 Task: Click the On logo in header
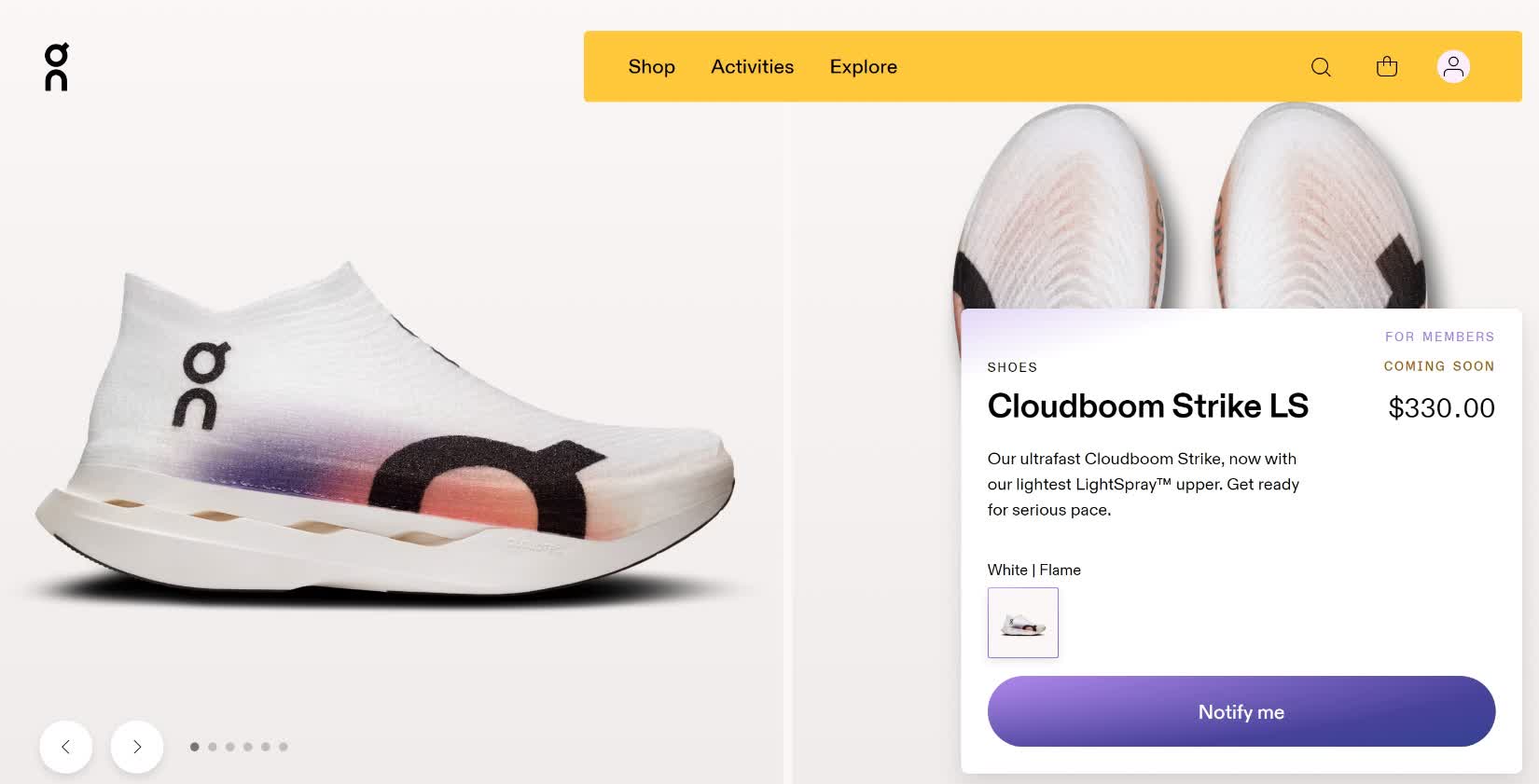(x=57, y=67)
